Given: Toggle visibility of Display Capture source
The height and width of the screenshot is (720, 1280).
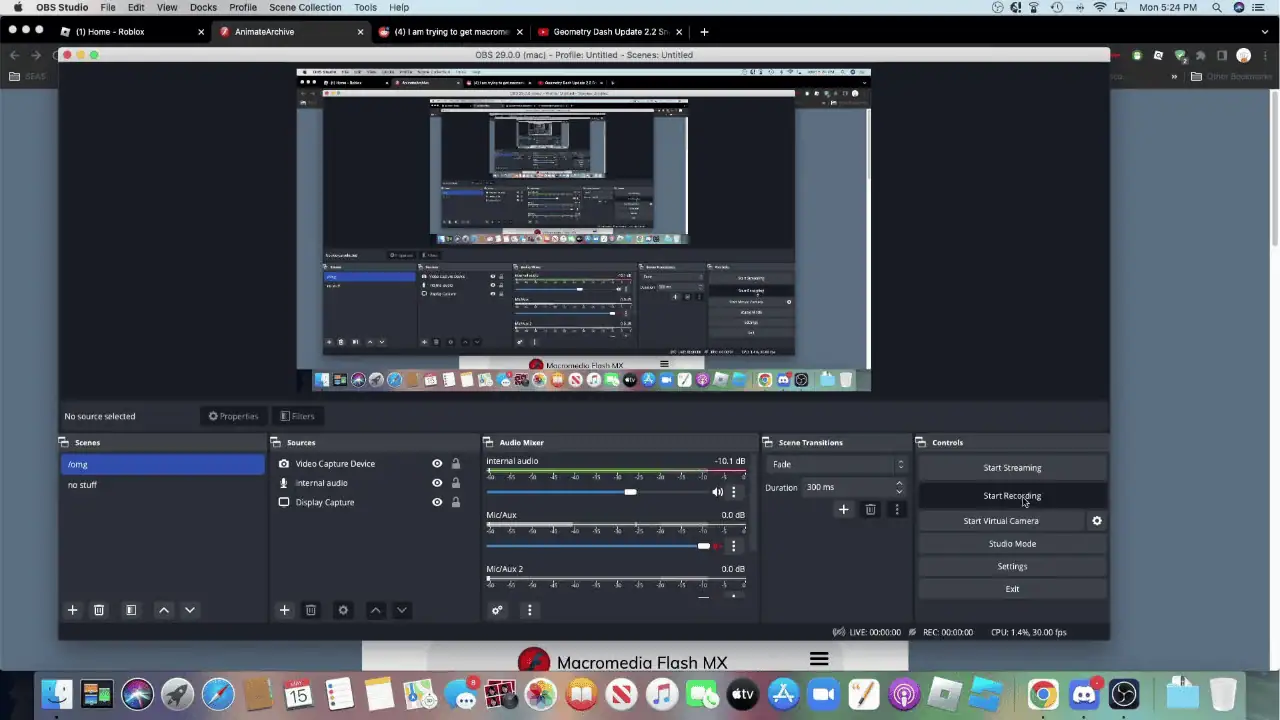Looking at the screenshot, I should coord(437,502).
